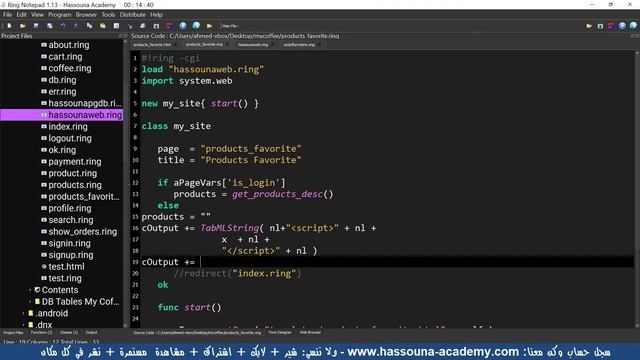Expand the DB Tables My Cof... node
640x360 pixels.
click(x=30, y=302)
